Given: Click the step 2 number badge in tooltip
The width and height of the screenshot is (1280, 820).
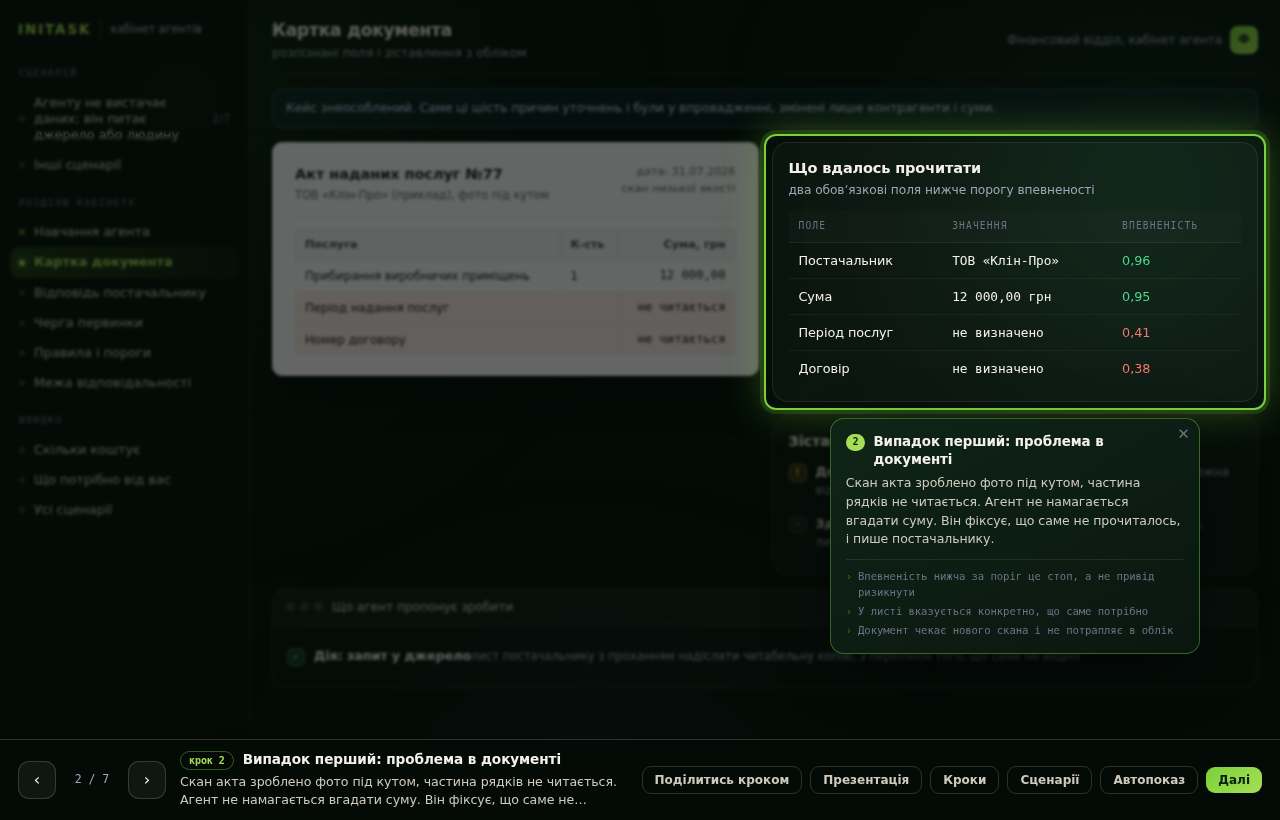Looking at the screenshot, I should click(855, 442).
